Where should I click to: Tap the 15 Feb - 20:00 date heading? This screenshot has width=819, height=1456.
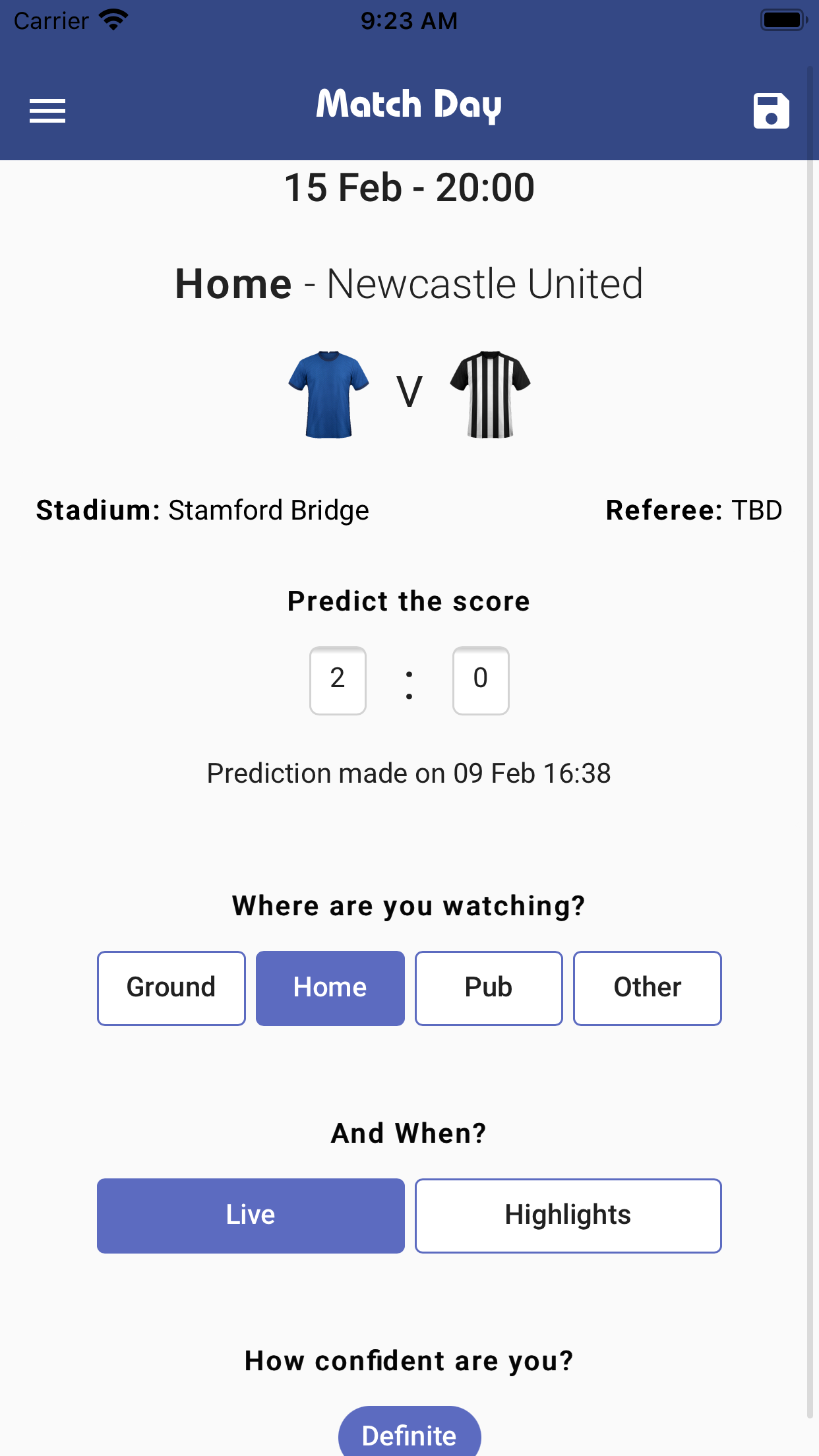point(409,188)
